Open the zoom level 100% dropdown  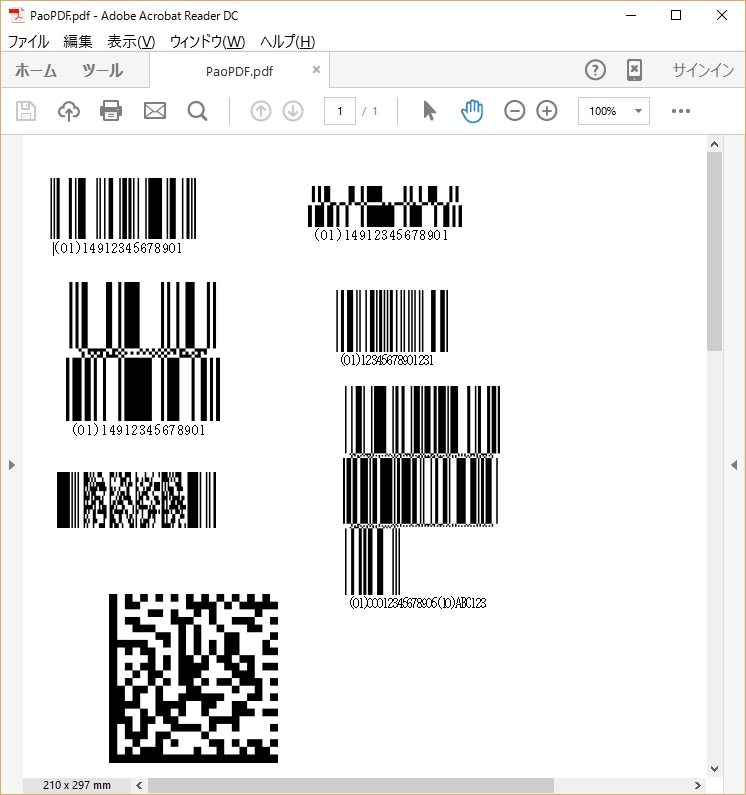point(614,111)
